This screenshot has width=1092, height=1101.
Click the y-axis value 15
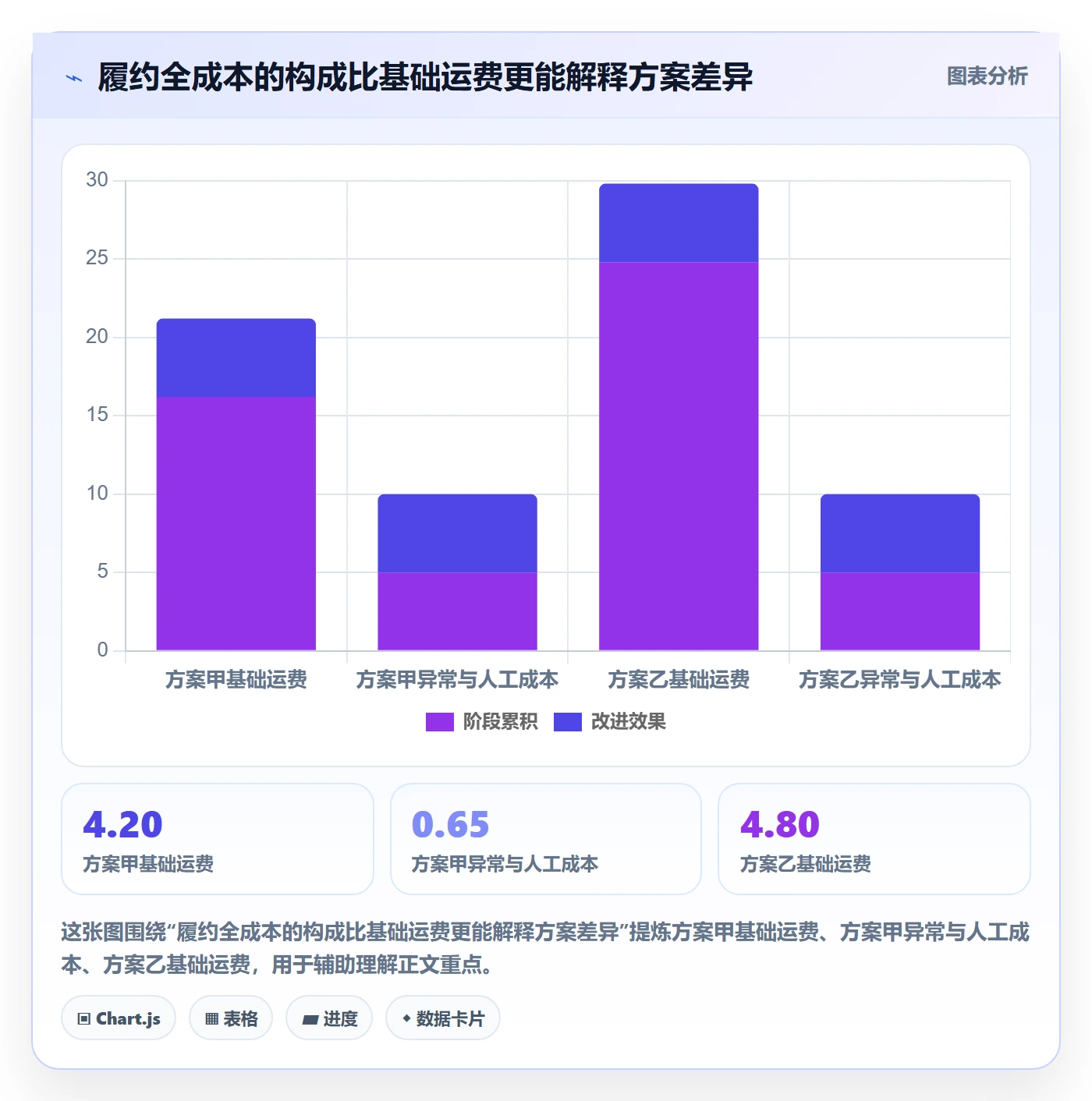[x=97, y=415]
